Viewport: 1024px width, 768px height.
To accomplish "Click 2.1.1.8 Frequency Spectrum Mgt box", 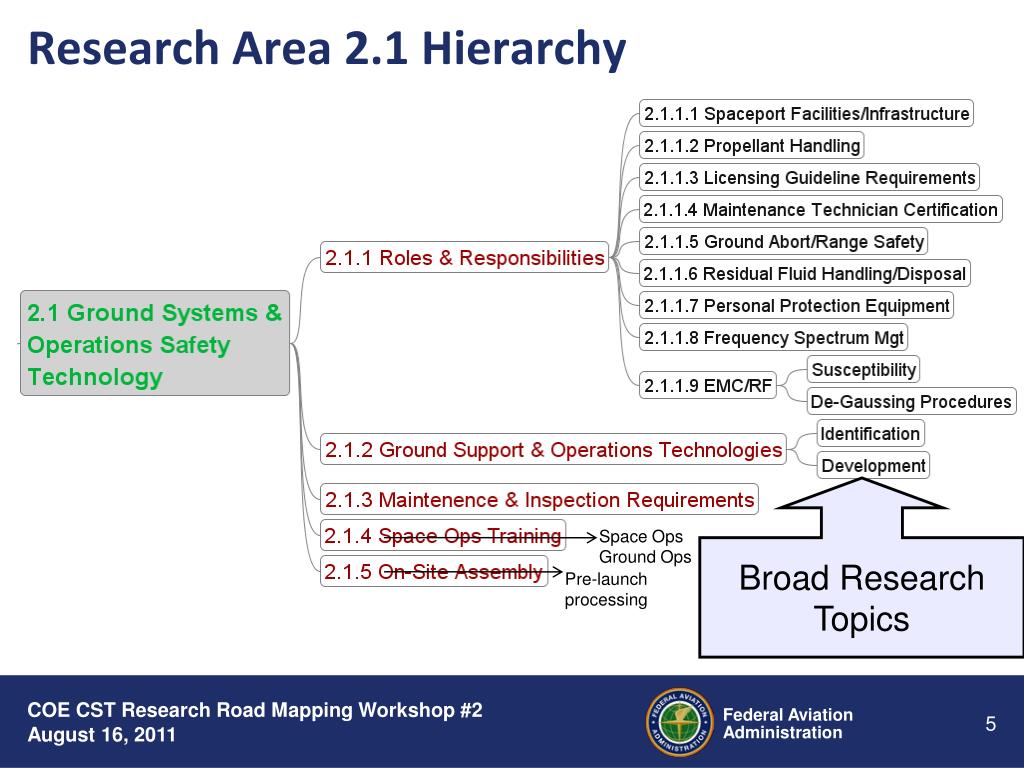I will pos(773,337).
